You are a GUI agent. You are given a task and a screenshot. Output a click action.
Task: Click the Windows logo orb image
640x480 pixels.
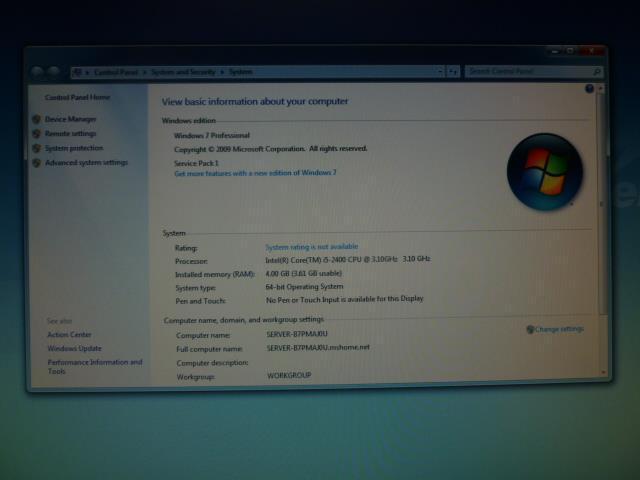click(545, 172)
